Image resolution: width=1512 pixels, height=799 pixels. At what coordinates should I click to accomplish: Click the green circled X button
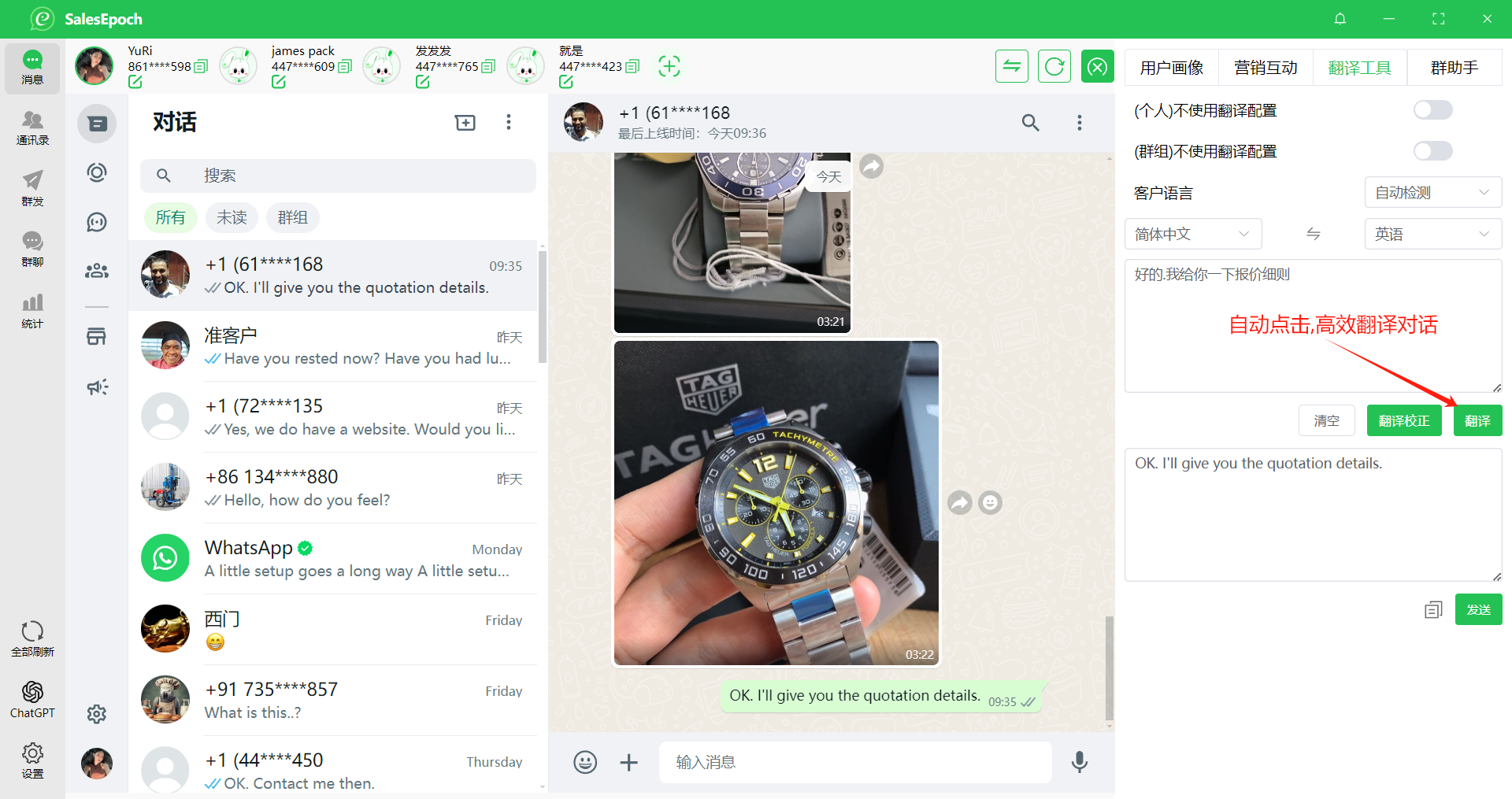pos(1098,66)
